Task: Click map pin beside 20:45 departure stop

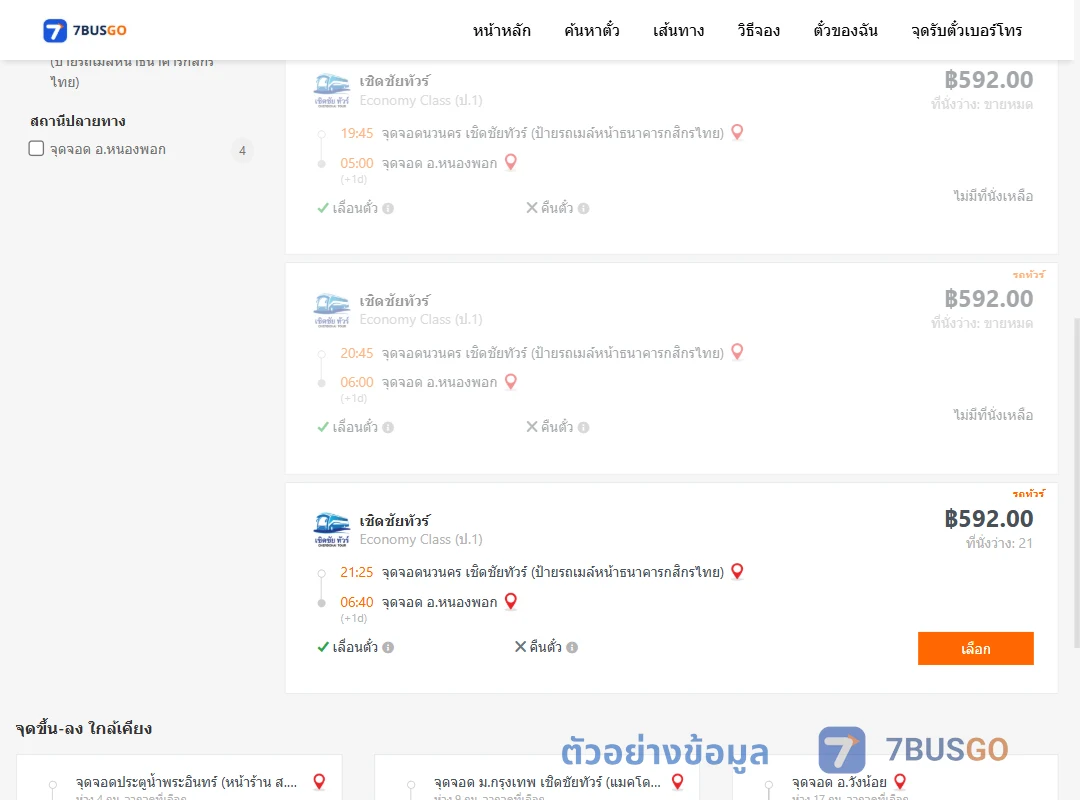Action: [x=737, y=351]
